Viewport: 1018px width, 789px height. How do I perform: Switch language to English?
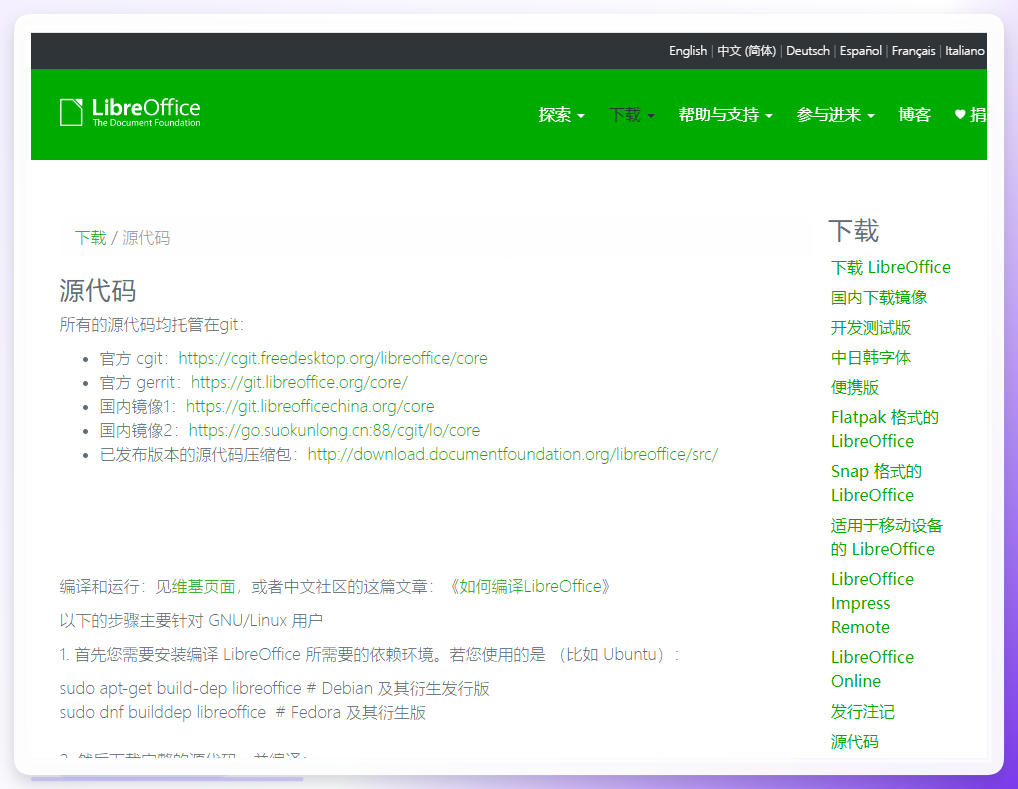(x=688, y=51)
